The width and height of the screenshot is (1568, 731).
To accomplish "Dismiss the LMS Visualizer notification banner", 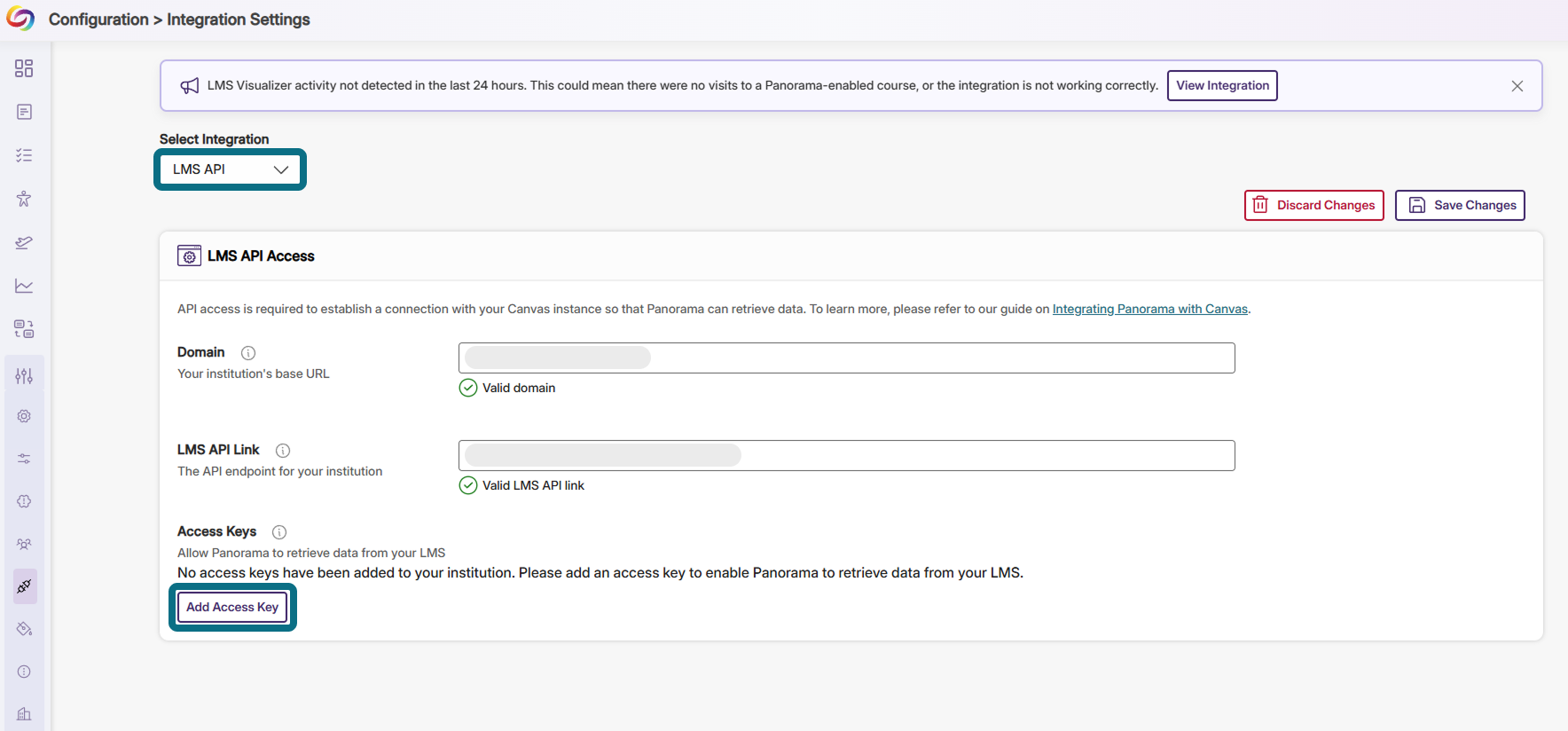I will [x=1517, y=86].
